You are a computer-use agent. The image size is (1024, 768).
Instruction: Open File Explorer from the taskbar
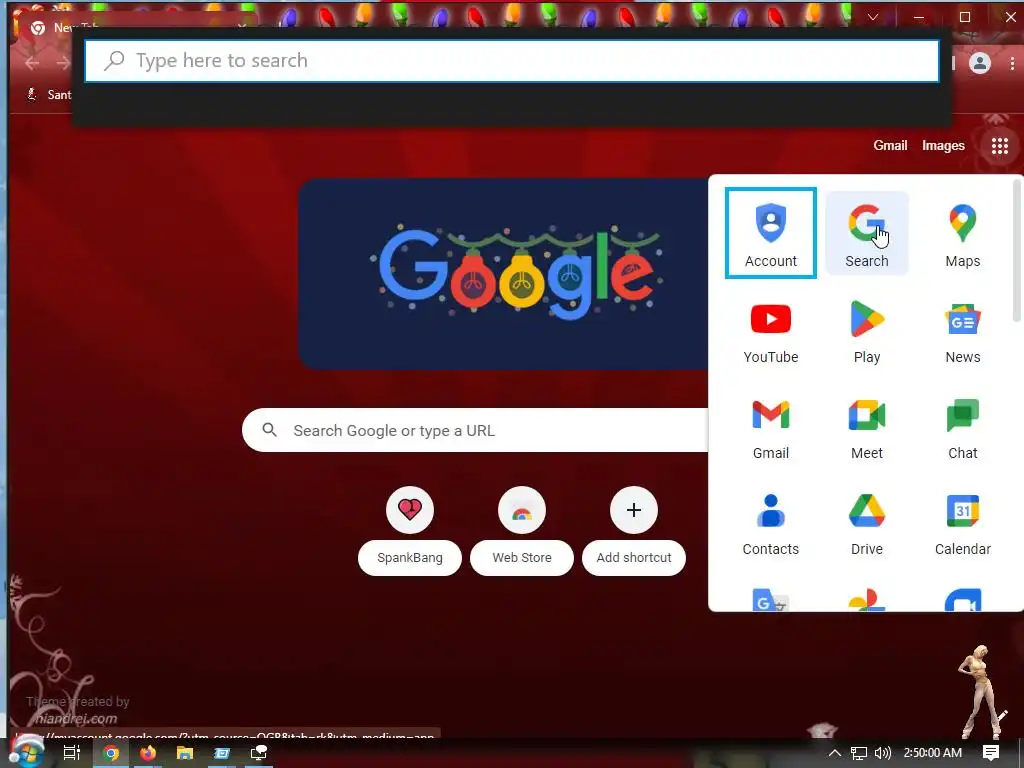[x=185, y=753]
